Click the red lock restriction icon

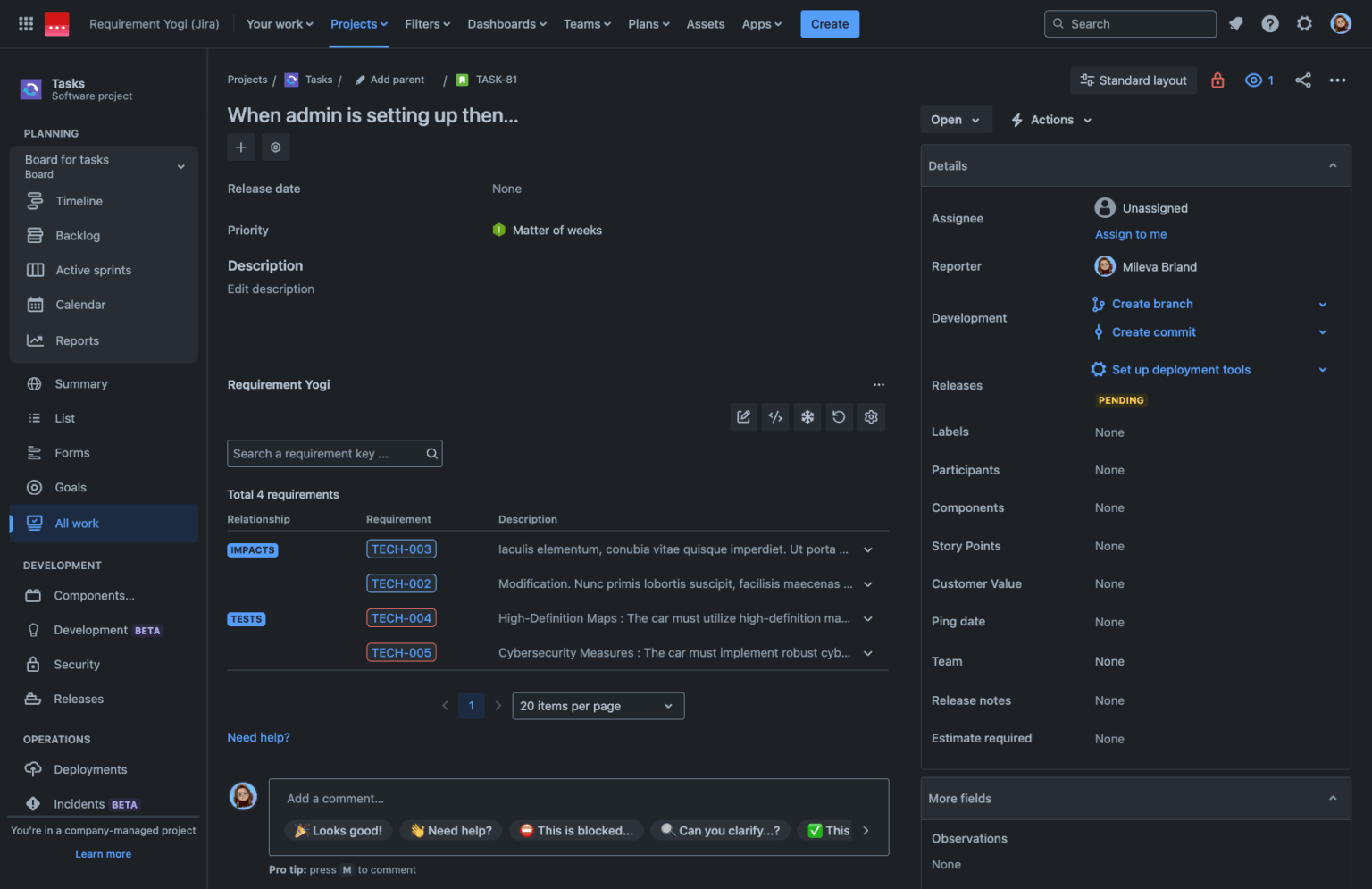[x=1217, y=80]
